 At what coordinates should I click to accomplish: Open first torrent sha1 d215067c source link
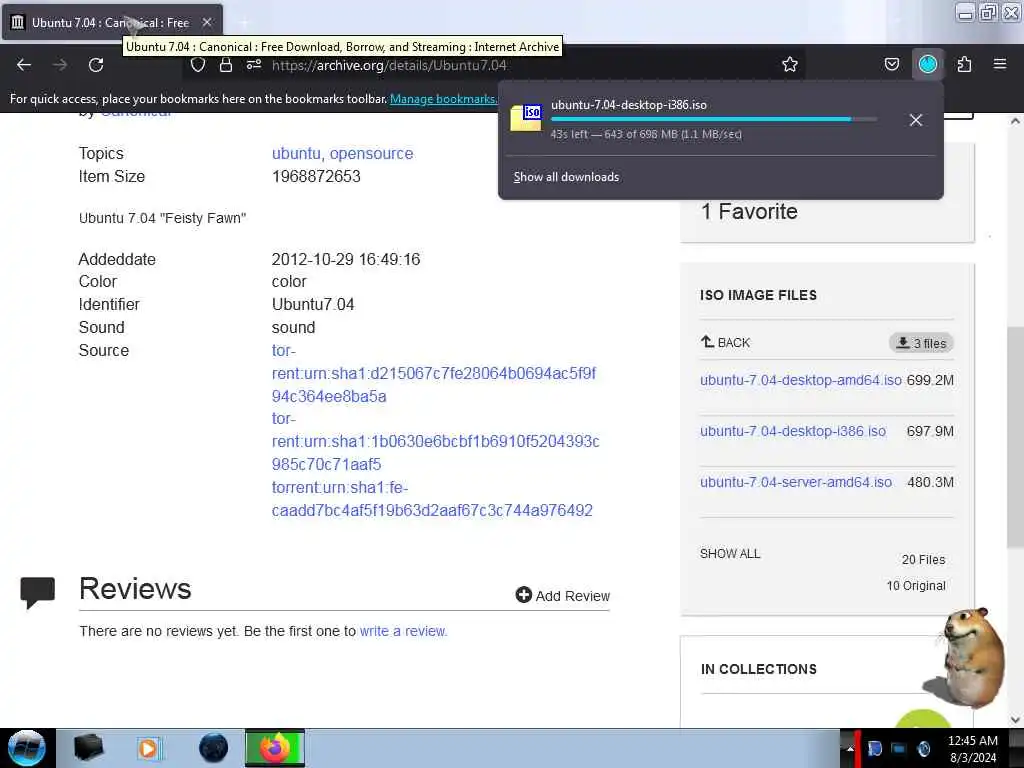pos(434,374)
